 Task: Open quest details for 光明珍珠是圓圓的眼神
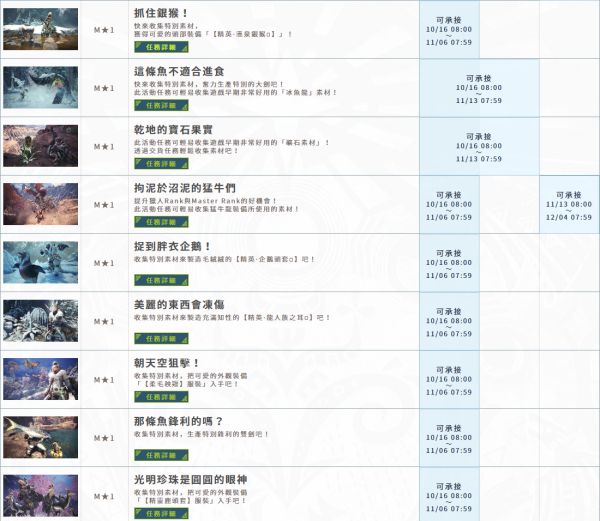click(161, 513)
